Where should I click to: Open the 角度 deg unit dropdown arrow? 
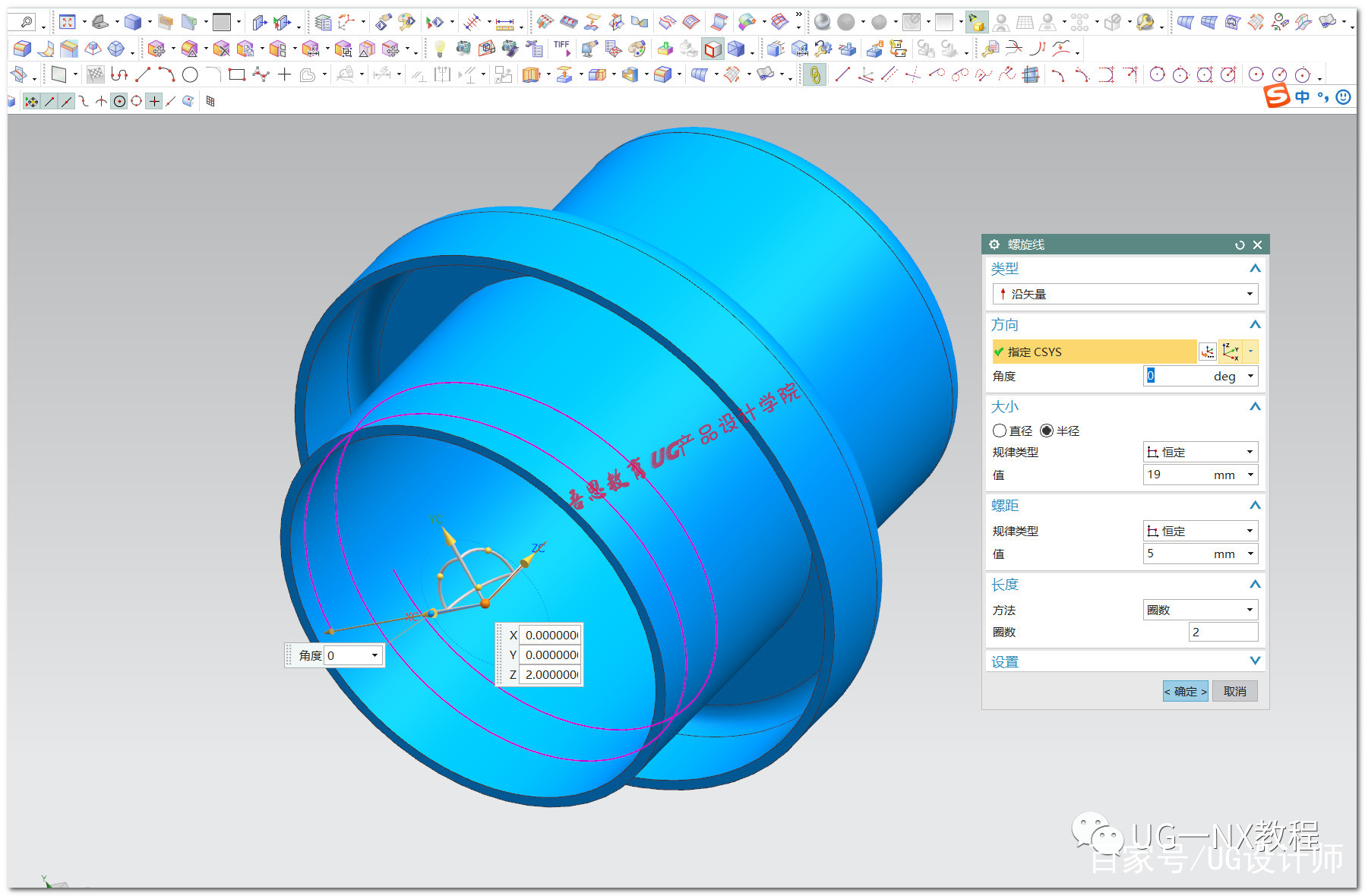[x=1250, y=376]
